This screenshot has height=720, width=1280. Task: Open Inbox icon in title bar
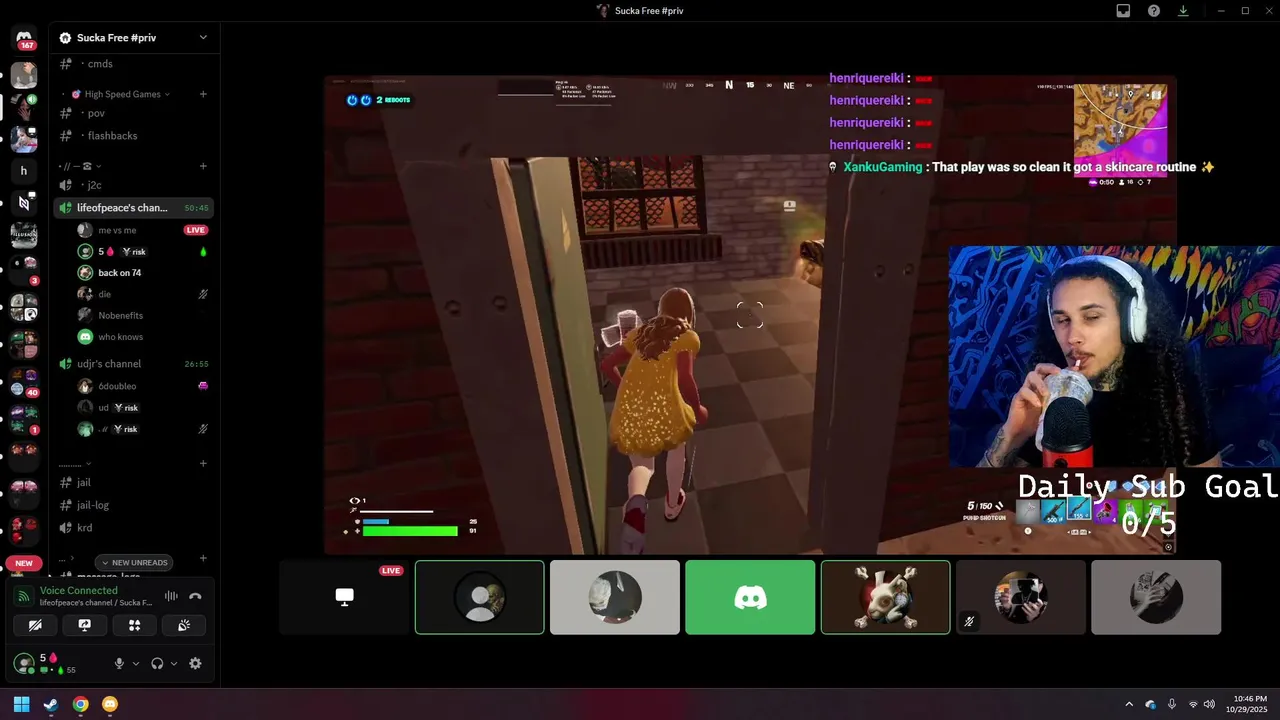pos(1123,11)
